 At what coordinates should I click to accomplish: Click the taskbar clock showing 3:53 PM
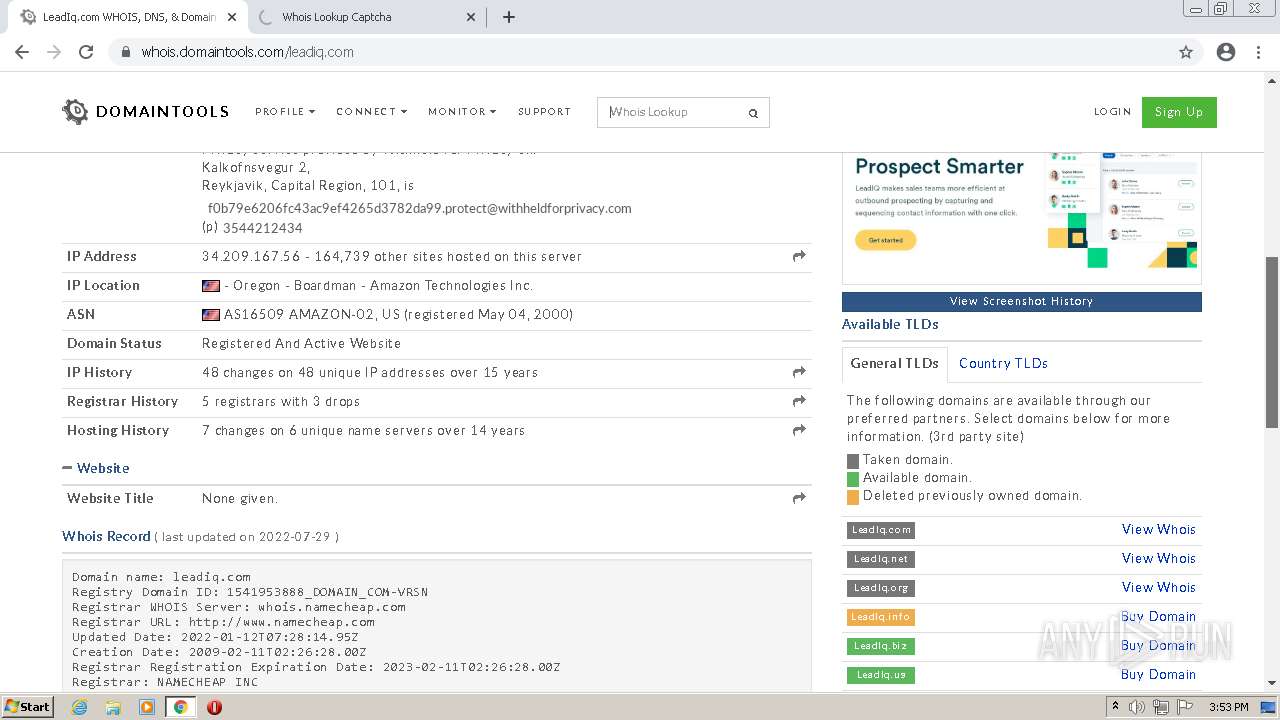[x=1228, y=707]
